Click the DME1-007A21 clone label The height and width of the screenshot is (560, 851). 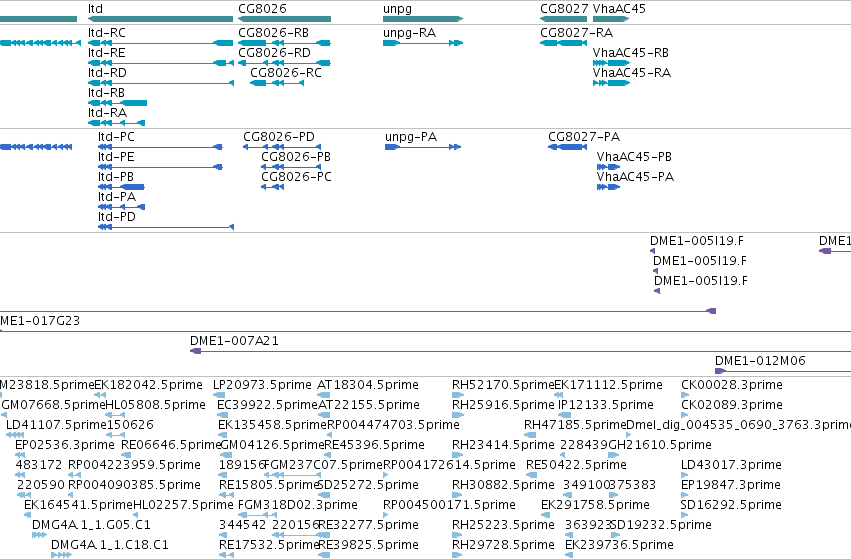[234, 341]
